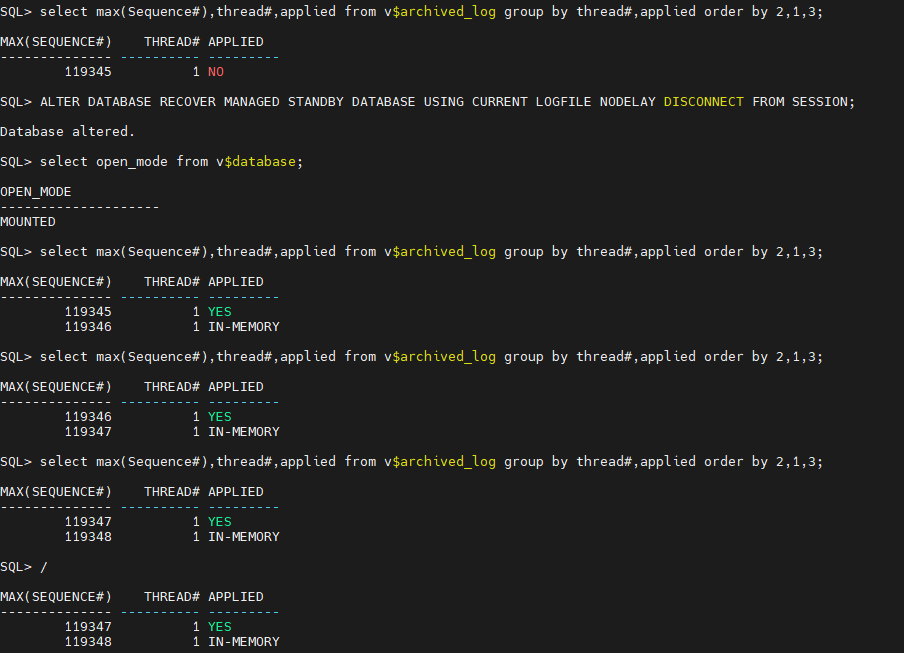Viewport: 904px width, 653px height.
Task: Click sequence 119347 on the IN-MEMORY row
Action: click(x=88, y=431)
